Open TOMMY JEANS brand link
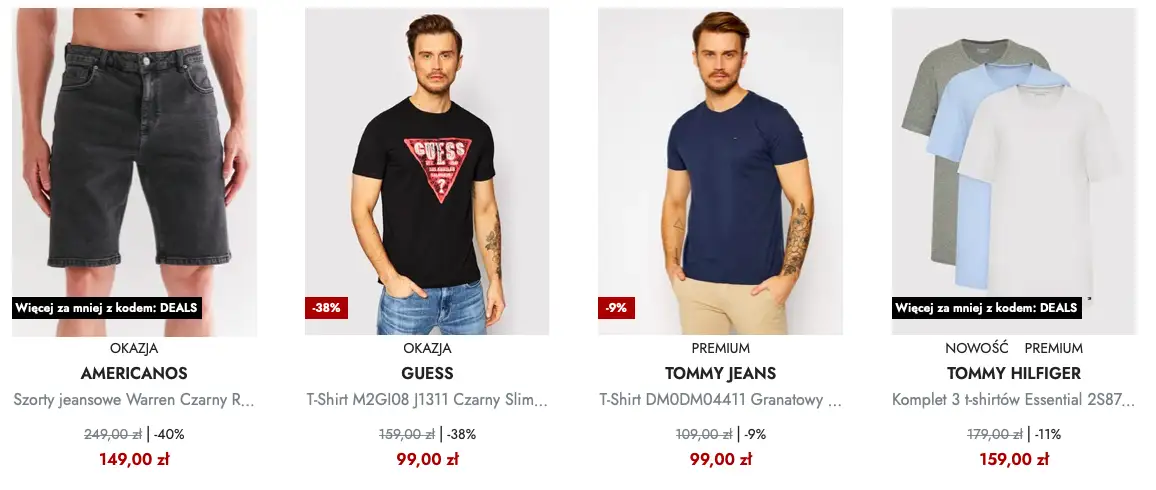1156x490 pixels. tap(720, 374)
